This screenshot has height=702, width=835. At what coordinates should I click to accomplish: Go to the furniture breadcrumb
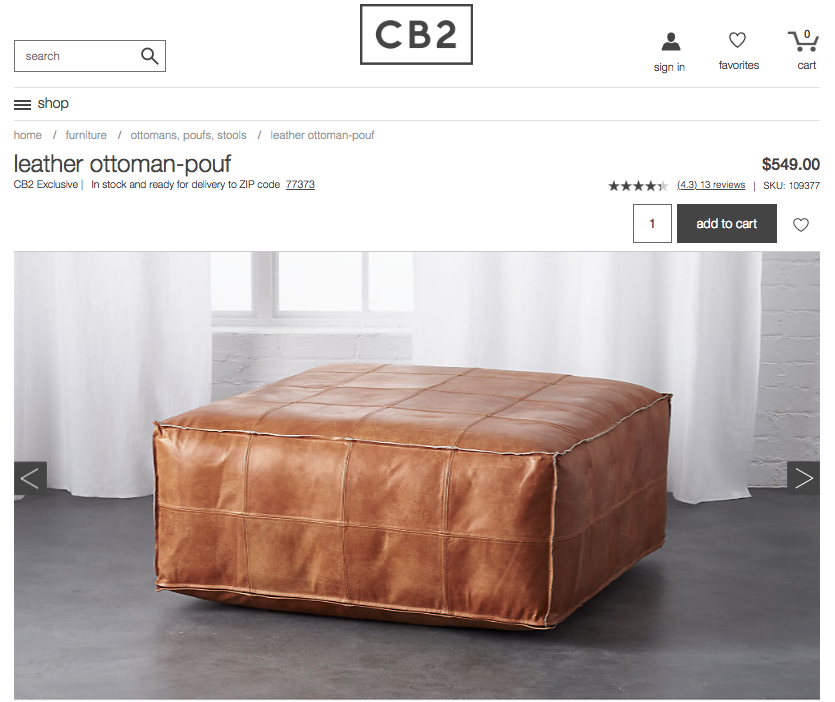point(86,135)
